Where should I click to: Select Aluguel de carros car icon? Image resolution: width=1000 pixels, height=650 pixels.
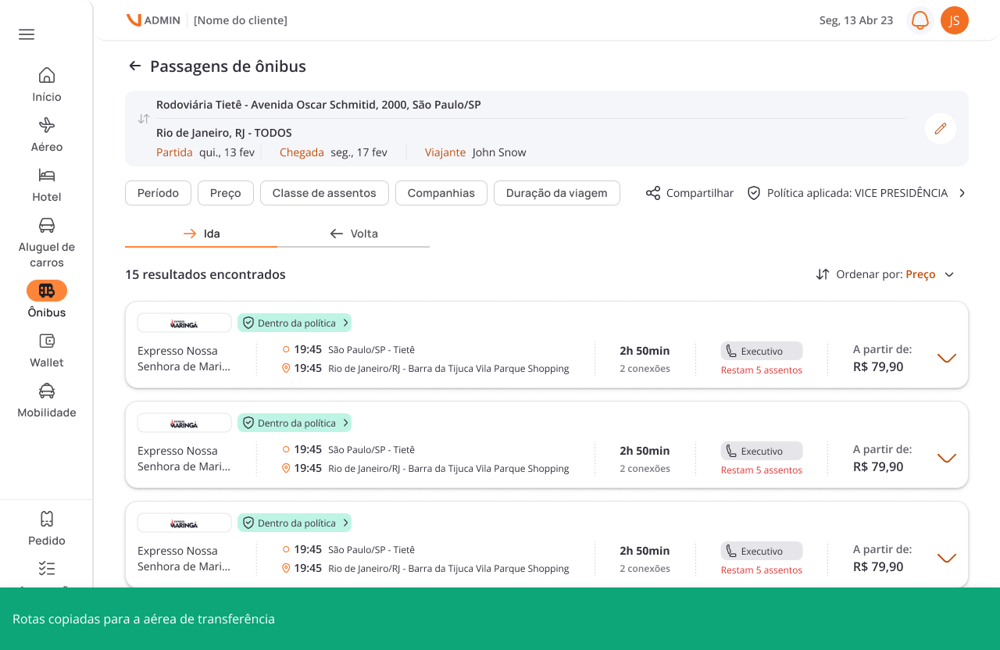point(47,225)
